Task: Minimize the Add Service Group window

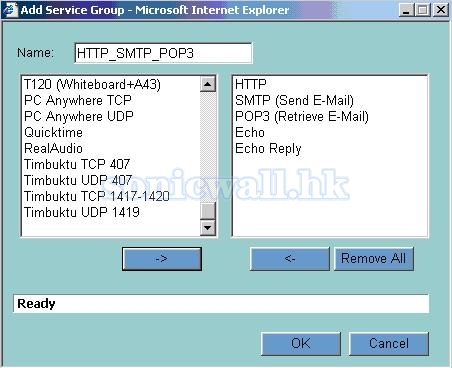Action: pyautogui.click(x=406, y=10)
